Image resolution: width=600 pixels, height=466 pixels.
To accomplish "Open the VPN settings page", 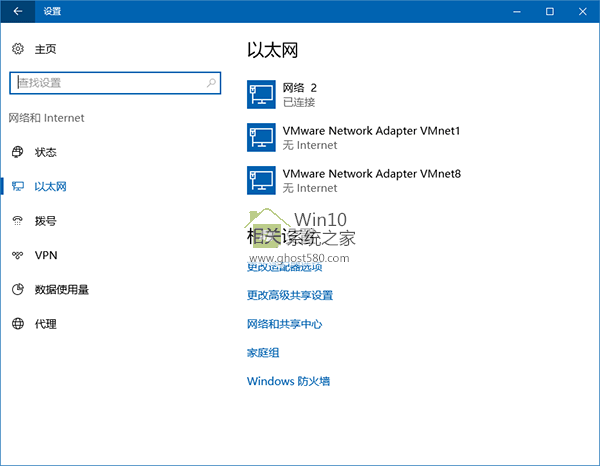I will point(46,255).
